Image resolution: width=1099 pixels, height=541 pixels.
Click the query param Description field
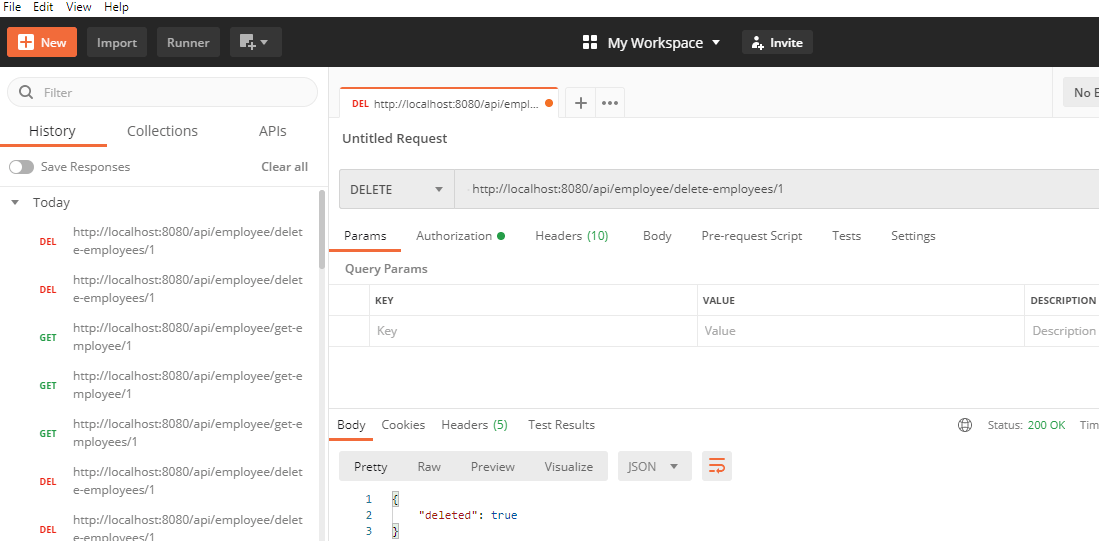1062,331
